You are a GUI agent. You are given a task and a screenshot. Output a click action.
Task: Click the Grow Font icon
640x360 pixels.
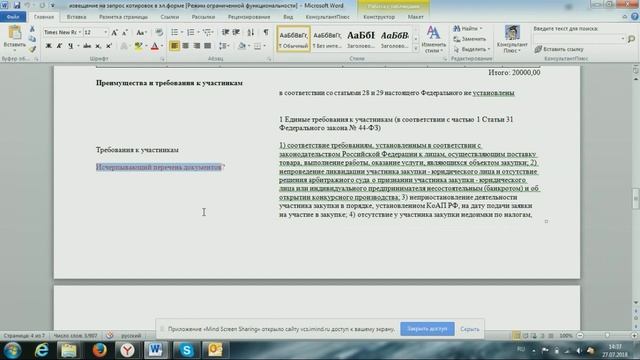(115, 32)
